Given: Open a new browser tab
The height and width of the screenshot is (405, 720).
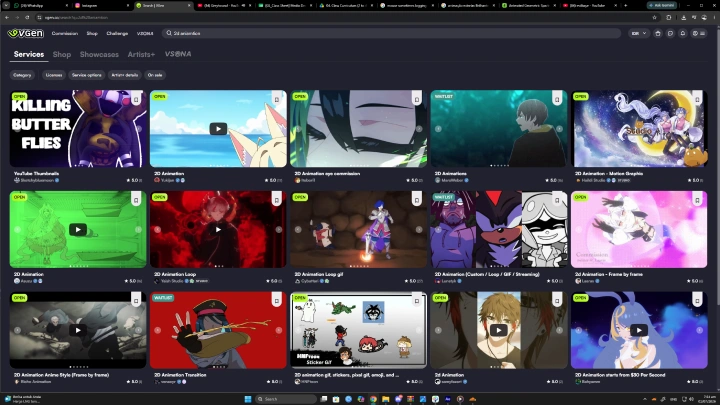Looking at the screenshot, I should click(625, 6).
